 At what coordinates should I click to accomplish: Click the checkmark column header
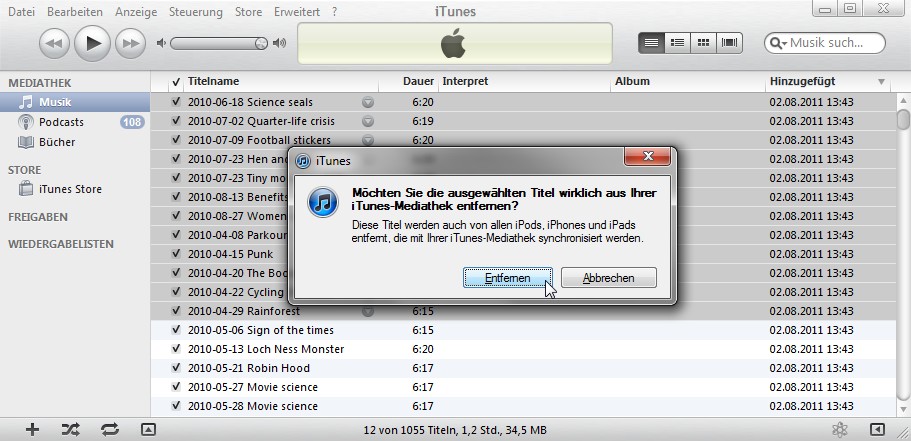[176, 82]
